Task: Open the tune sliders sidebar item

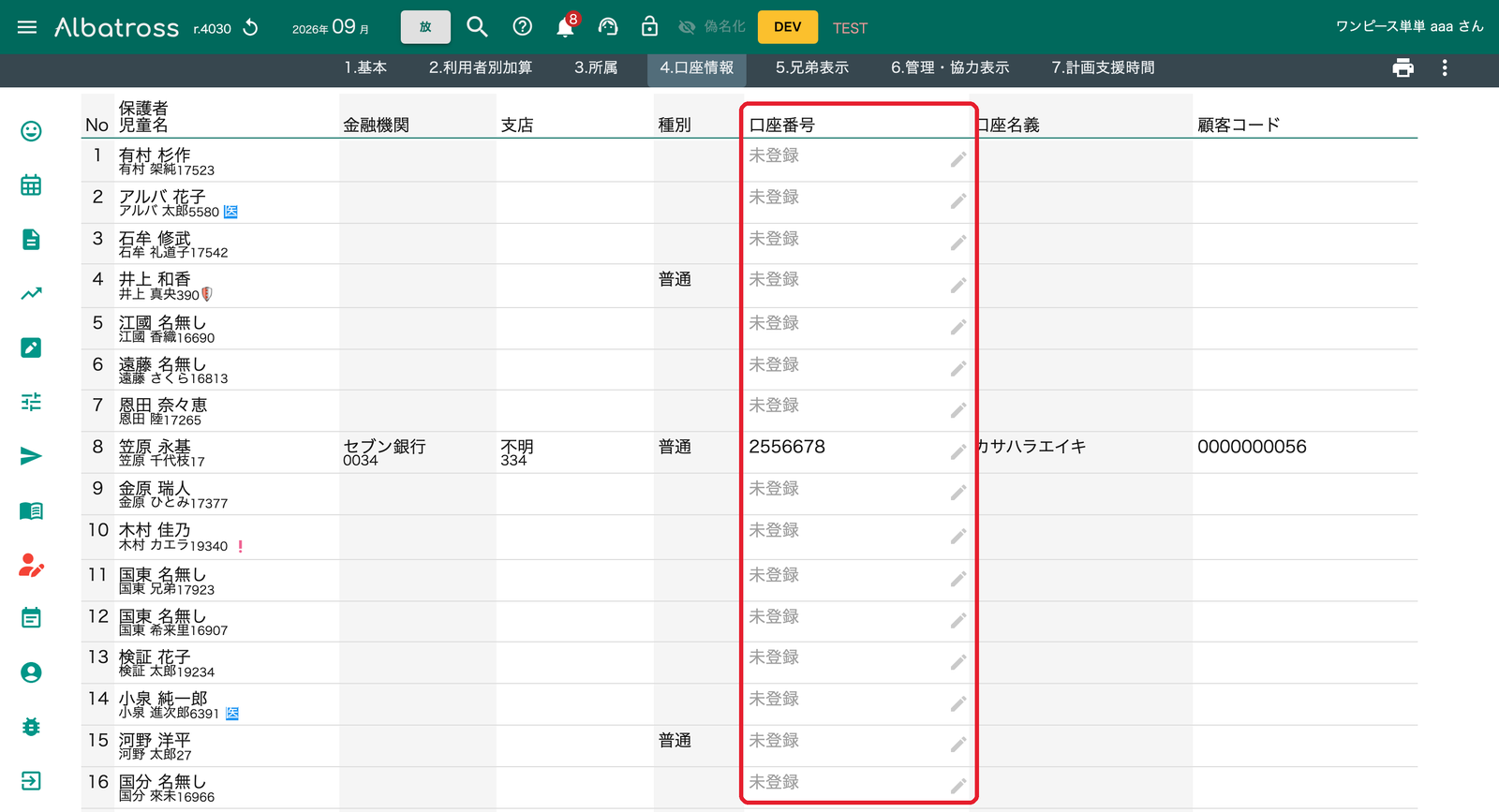Action: point(31,402)
